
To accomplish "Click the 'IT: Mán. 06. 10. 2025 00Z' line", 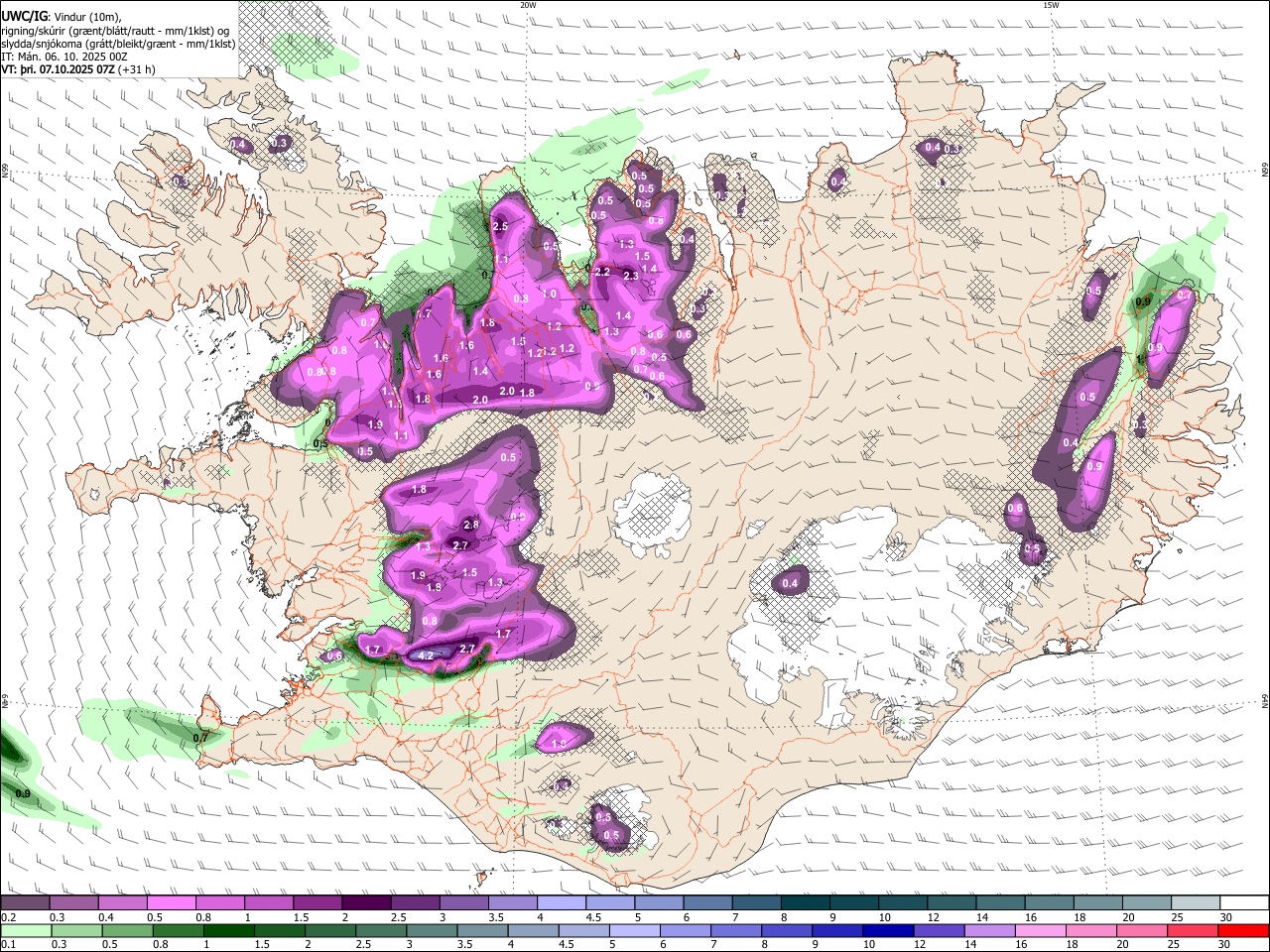I will click(x=63, y=57).
